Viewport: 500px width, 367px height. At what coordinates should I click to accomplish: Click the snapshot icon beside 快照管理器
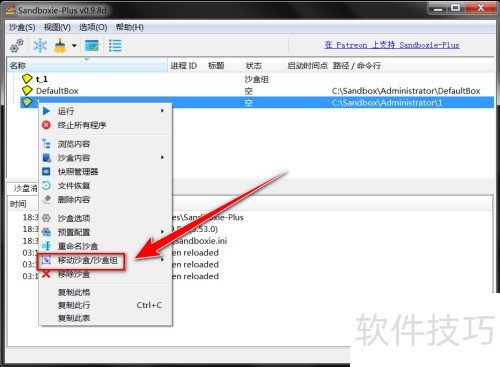46,171
